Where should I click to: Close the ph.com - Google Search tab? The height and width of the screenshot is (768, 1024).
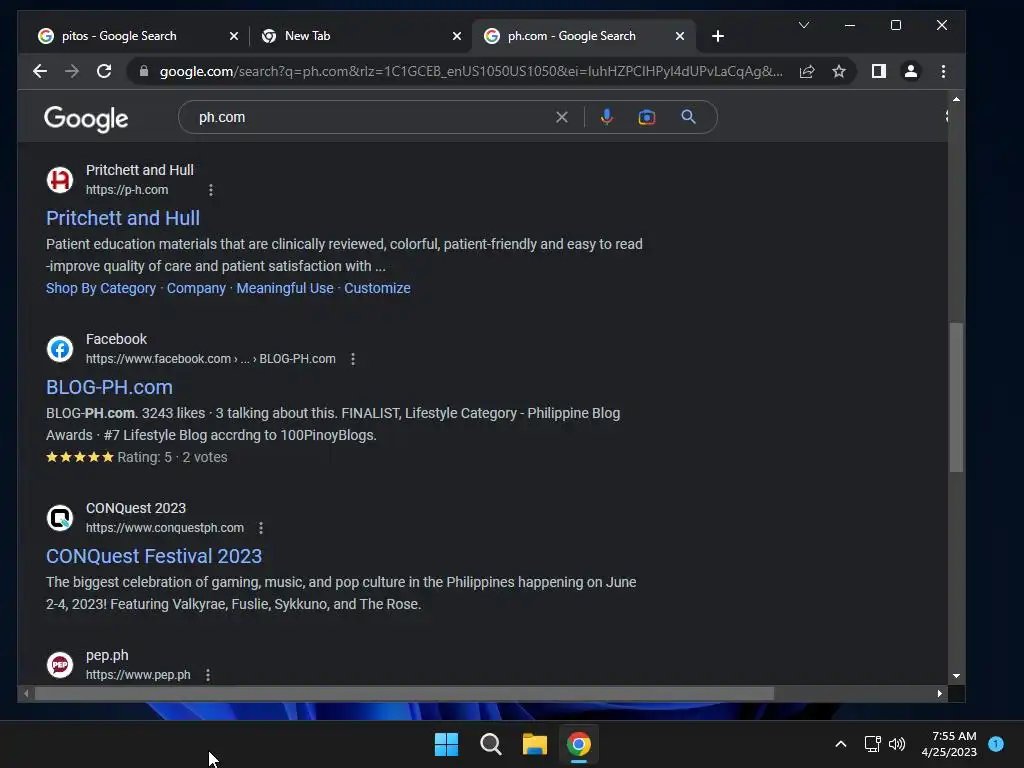click(x=680, y=36)
